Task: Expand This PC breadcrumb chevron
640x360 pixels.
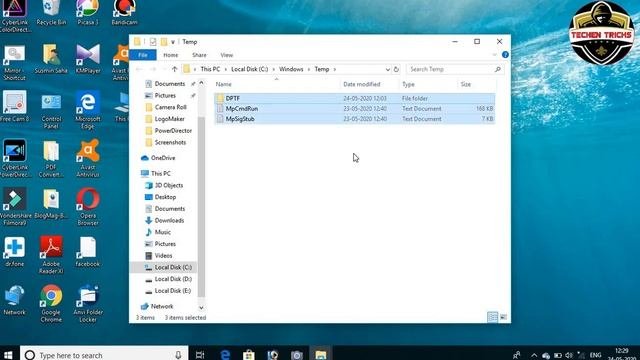Action: click(226, 69)
